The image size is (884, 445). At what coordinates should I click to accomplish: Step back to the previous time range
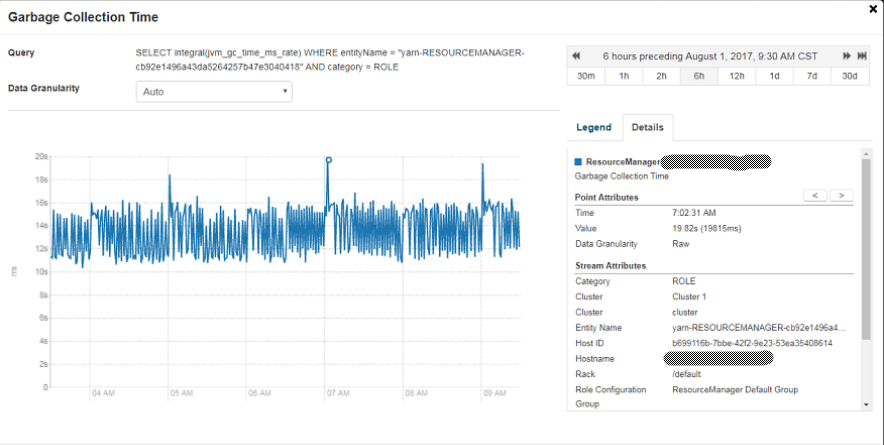coord(577,55)
